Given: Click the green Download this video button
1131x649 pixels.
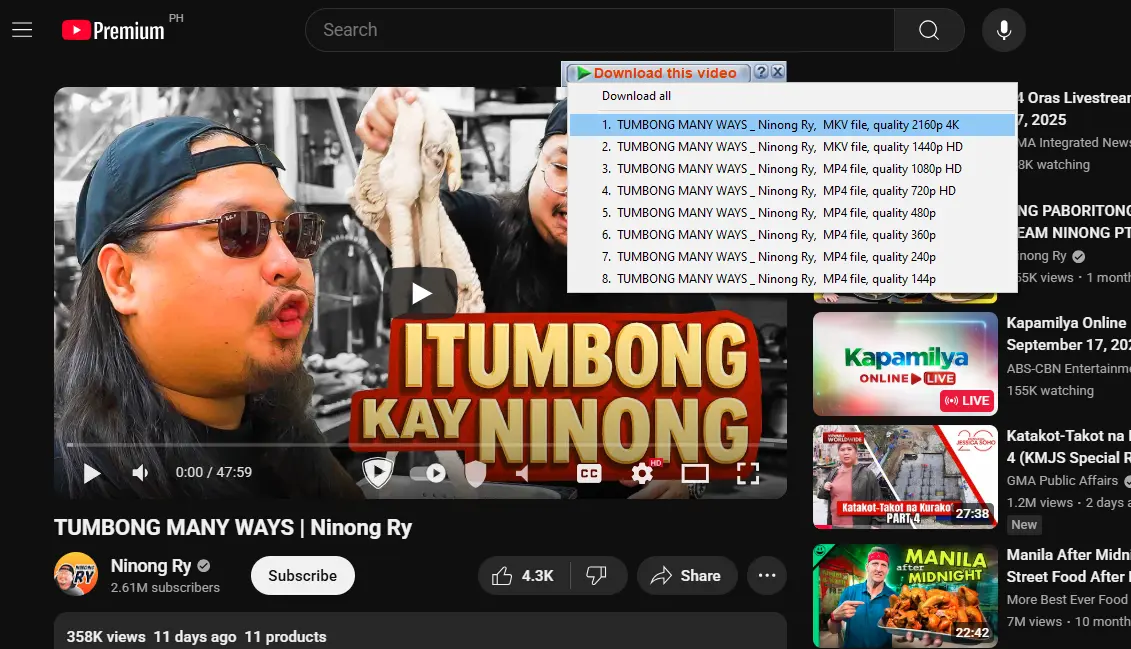Looking at the screenshot, I should pyautogui.click(x=657, y=73).
